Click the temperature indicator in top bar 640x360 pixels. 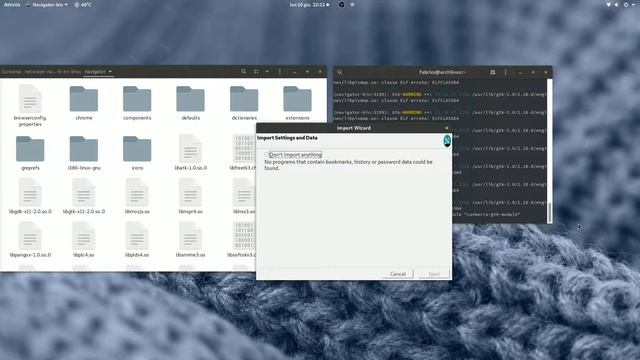coord(83,5)
